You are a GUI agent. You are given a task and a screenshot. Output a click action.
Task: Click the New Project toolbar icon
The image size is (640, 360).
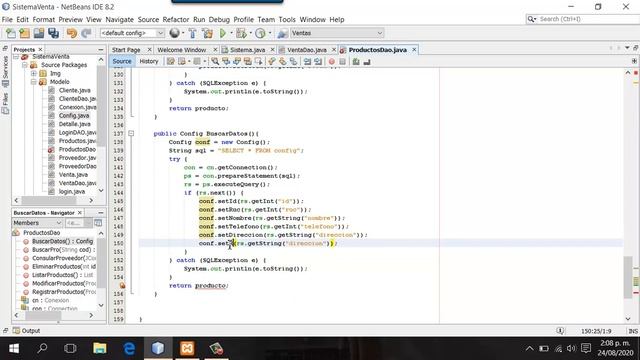[24, 33]
